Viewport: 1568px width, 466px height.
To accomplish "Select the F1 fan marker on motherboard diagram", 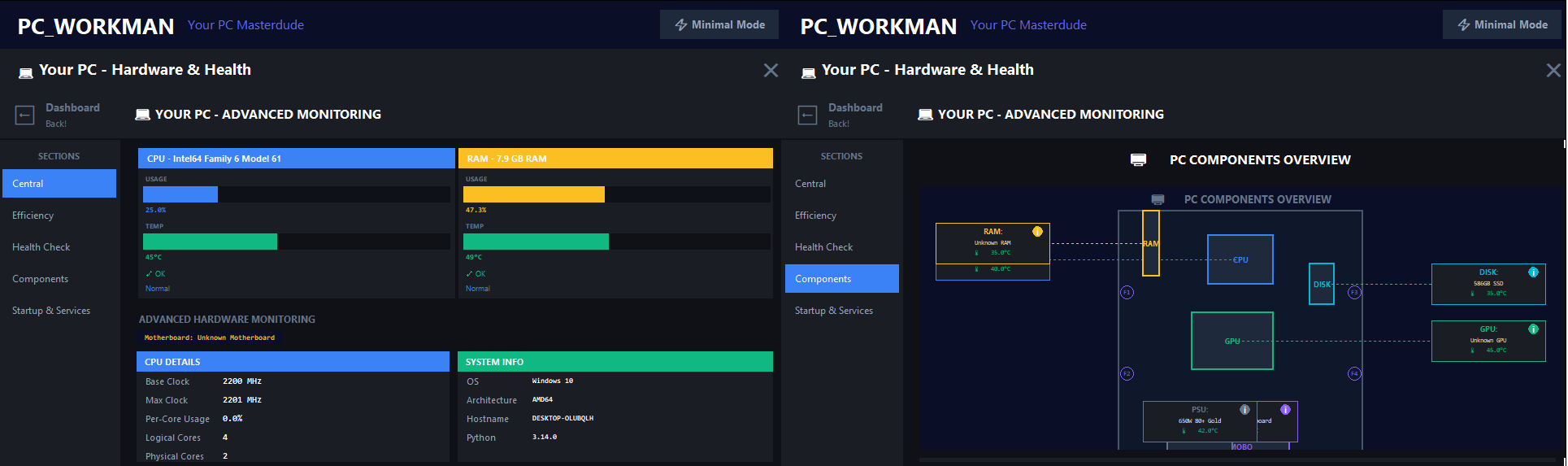I will pos(1127,292).
